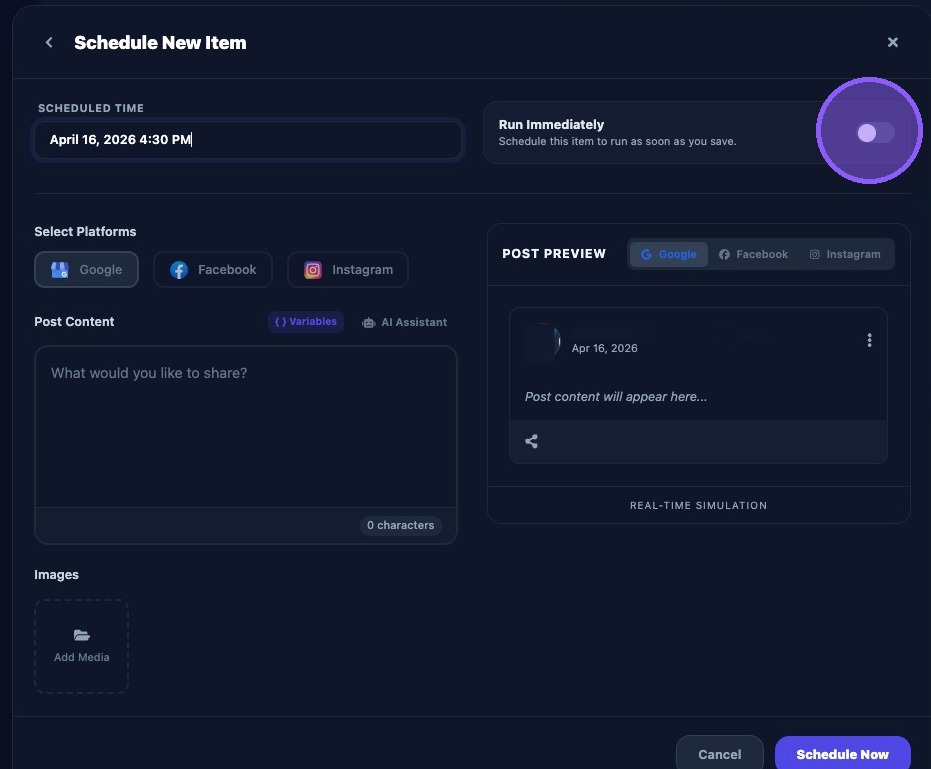
Task: Select the Google platform button
Action: click(87, 270)
